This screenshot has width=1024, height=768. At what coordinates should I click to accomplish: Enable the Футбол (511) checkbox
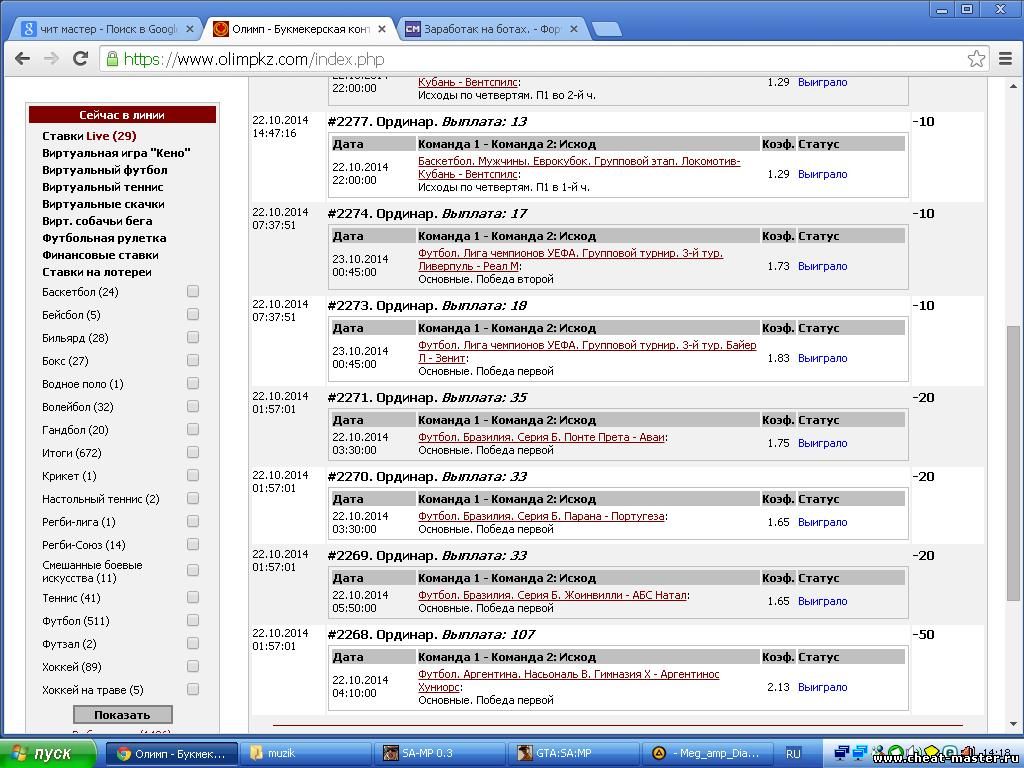[193, 621]
